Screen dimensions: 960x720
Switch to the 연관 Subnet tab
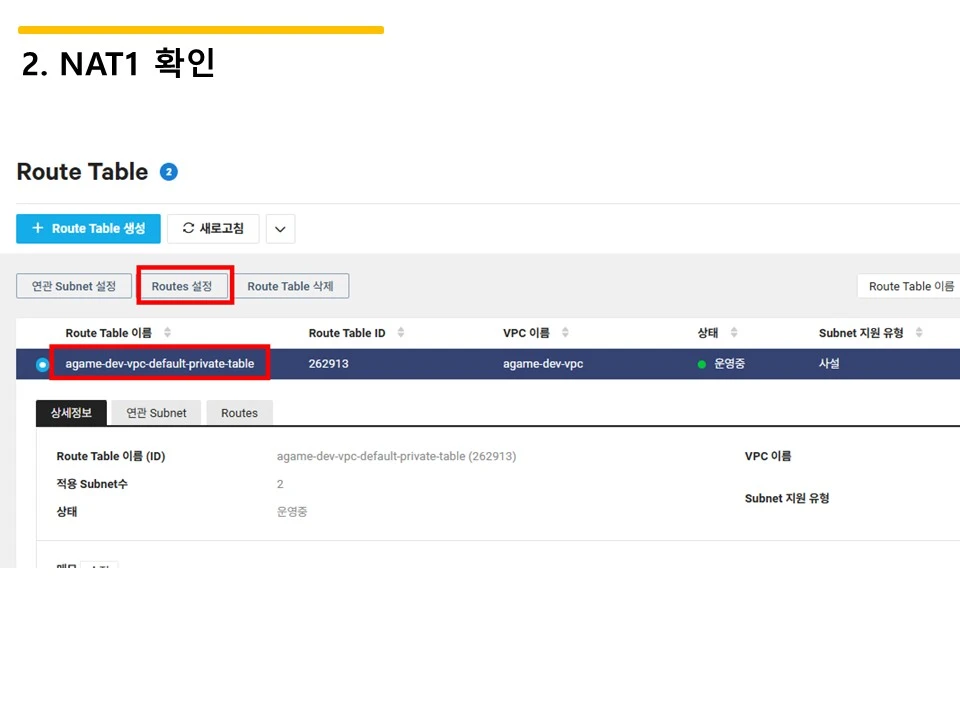[x=156, y=412]
